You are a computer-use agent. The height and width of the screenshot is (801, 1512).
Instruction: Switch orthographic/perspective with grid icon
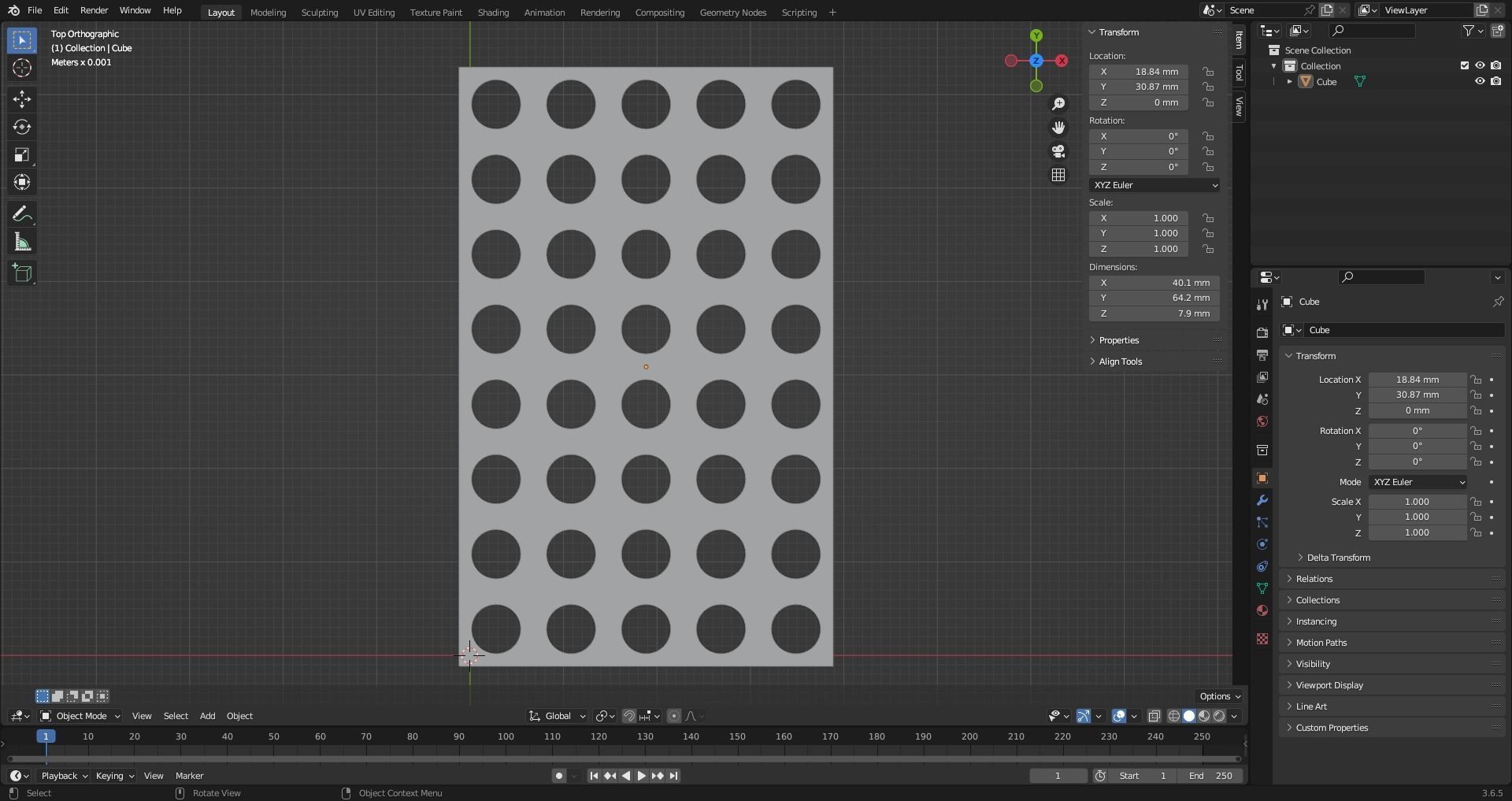pyautogui.click(x=1058, y=175)
